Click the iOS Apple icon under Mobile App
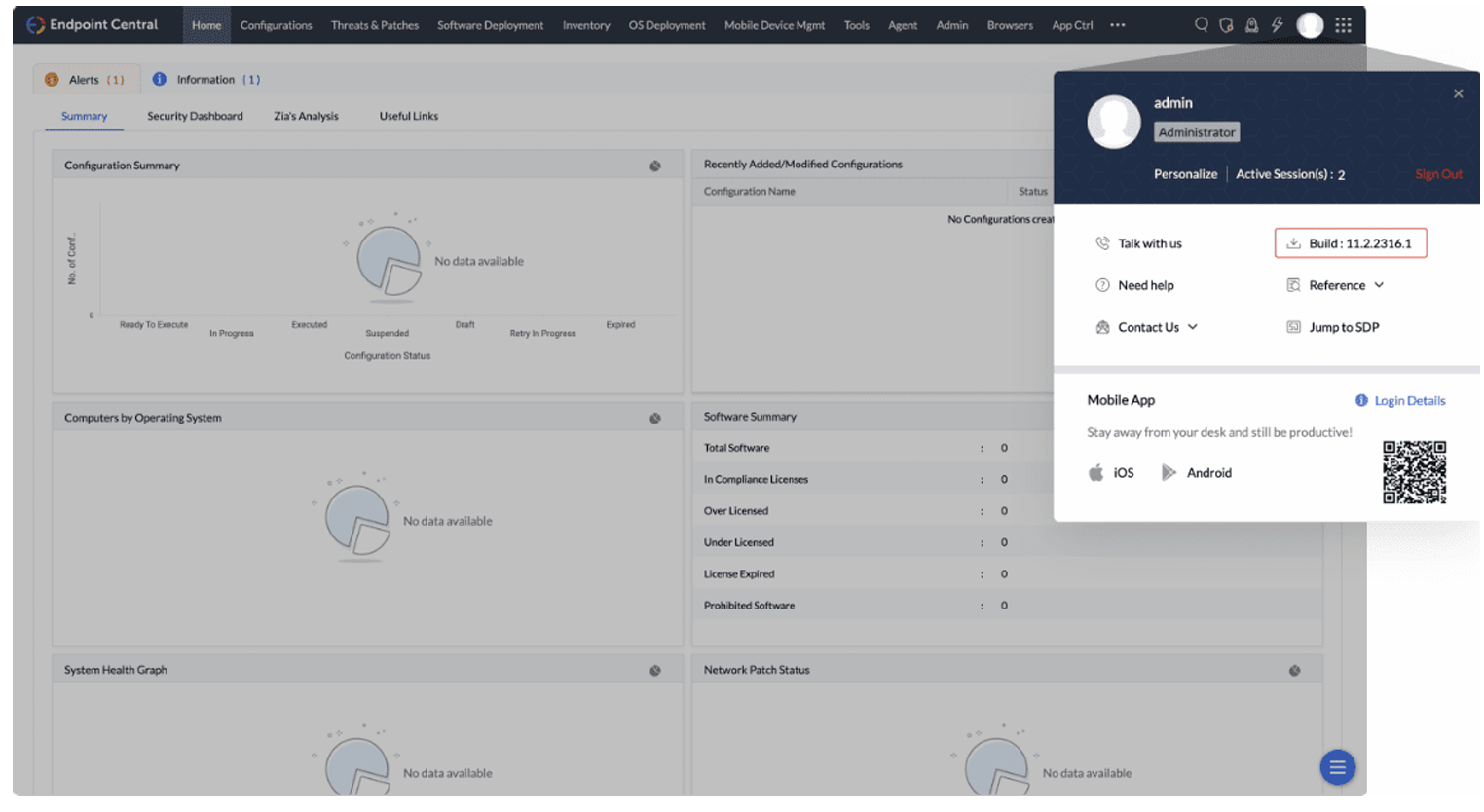1484x812 pixels. tap(1095, 472)
